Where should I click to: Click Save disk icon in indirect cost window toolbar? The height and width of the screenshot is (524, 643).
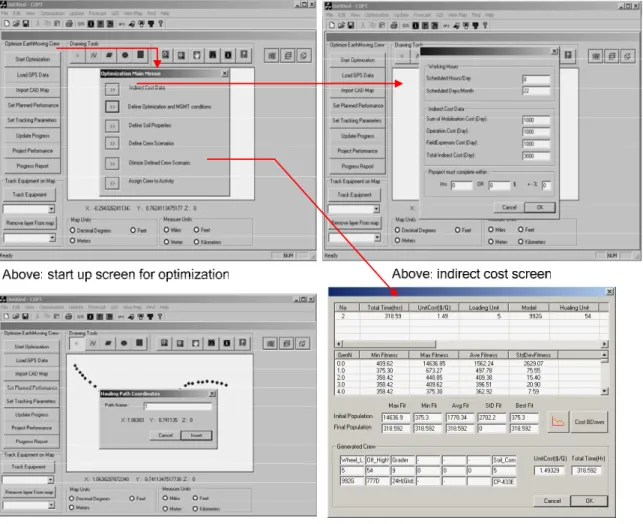[351, 25]
